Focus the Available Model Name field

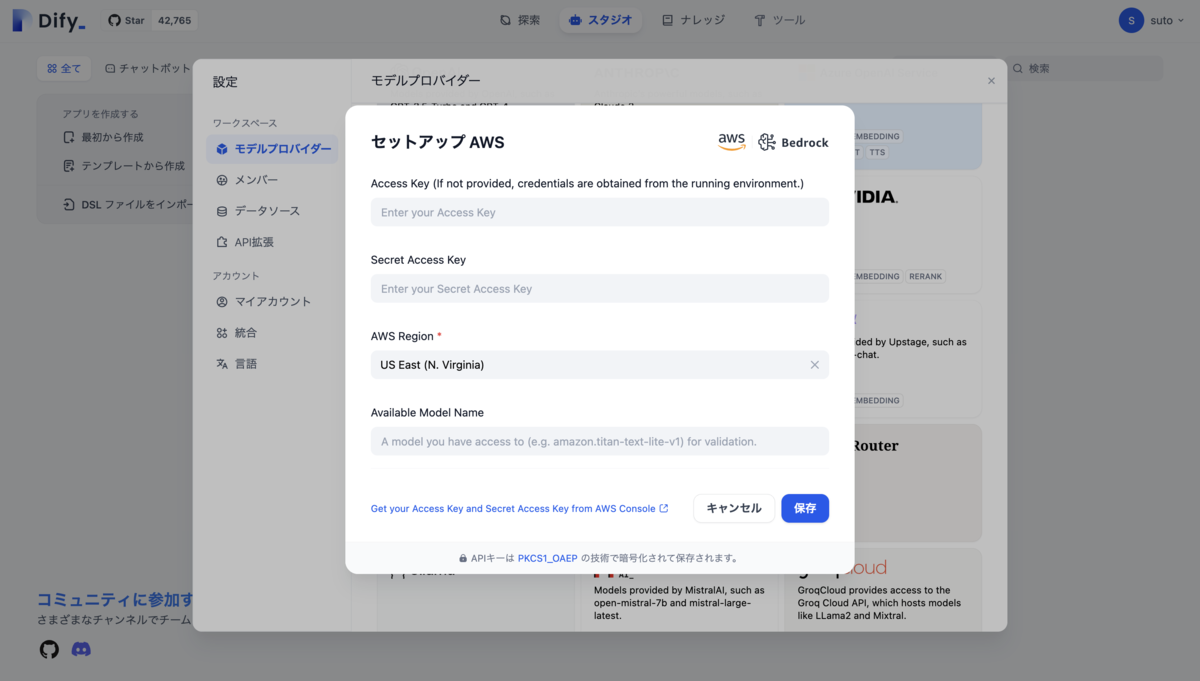click(600, 441)
